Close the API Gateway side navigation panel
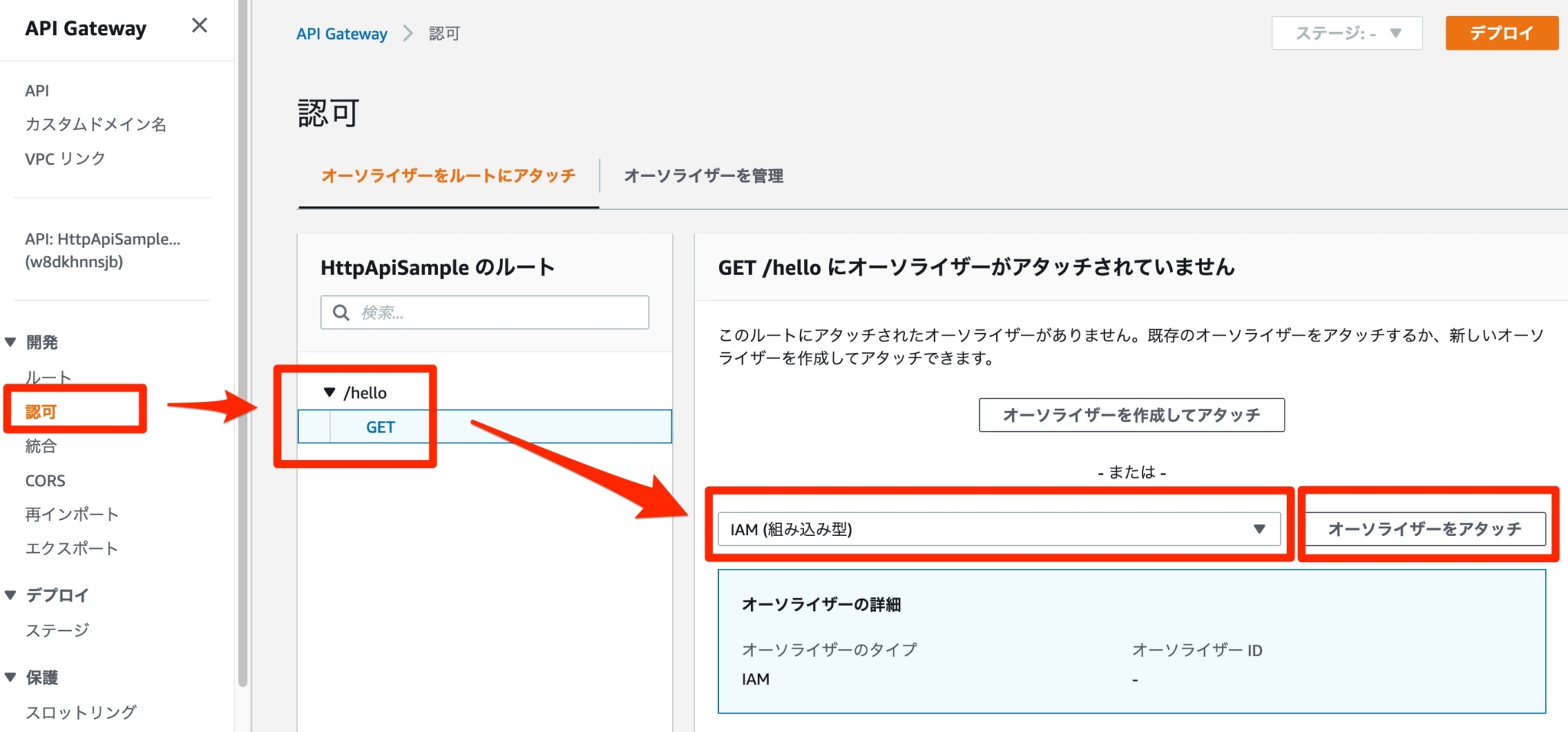Viewport: 1568px width, 732px height. point(199,25)
